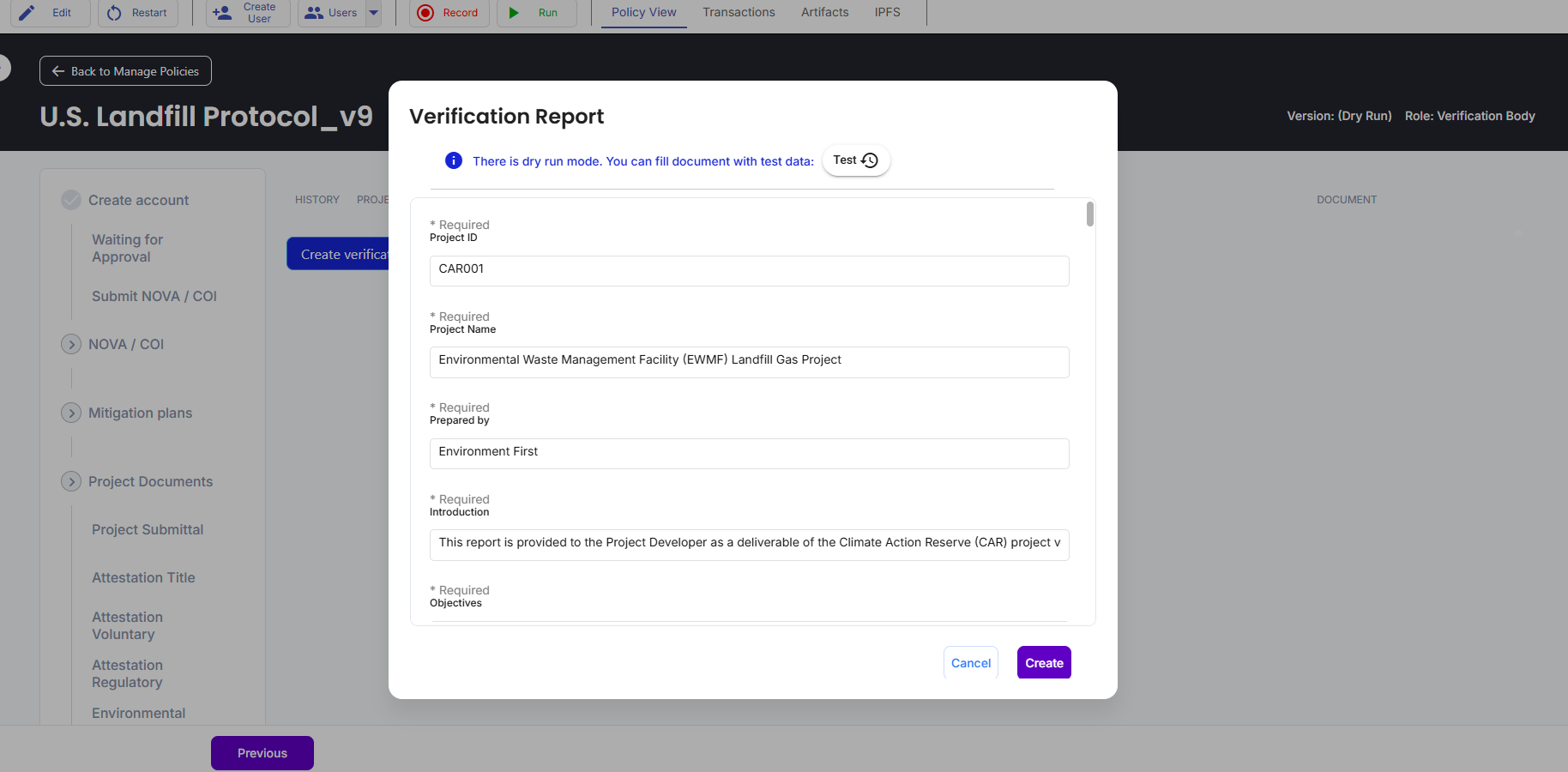Click the Create account checkmark icon
The width and height of the screenshot is (1568, 772).
(71, 200)
